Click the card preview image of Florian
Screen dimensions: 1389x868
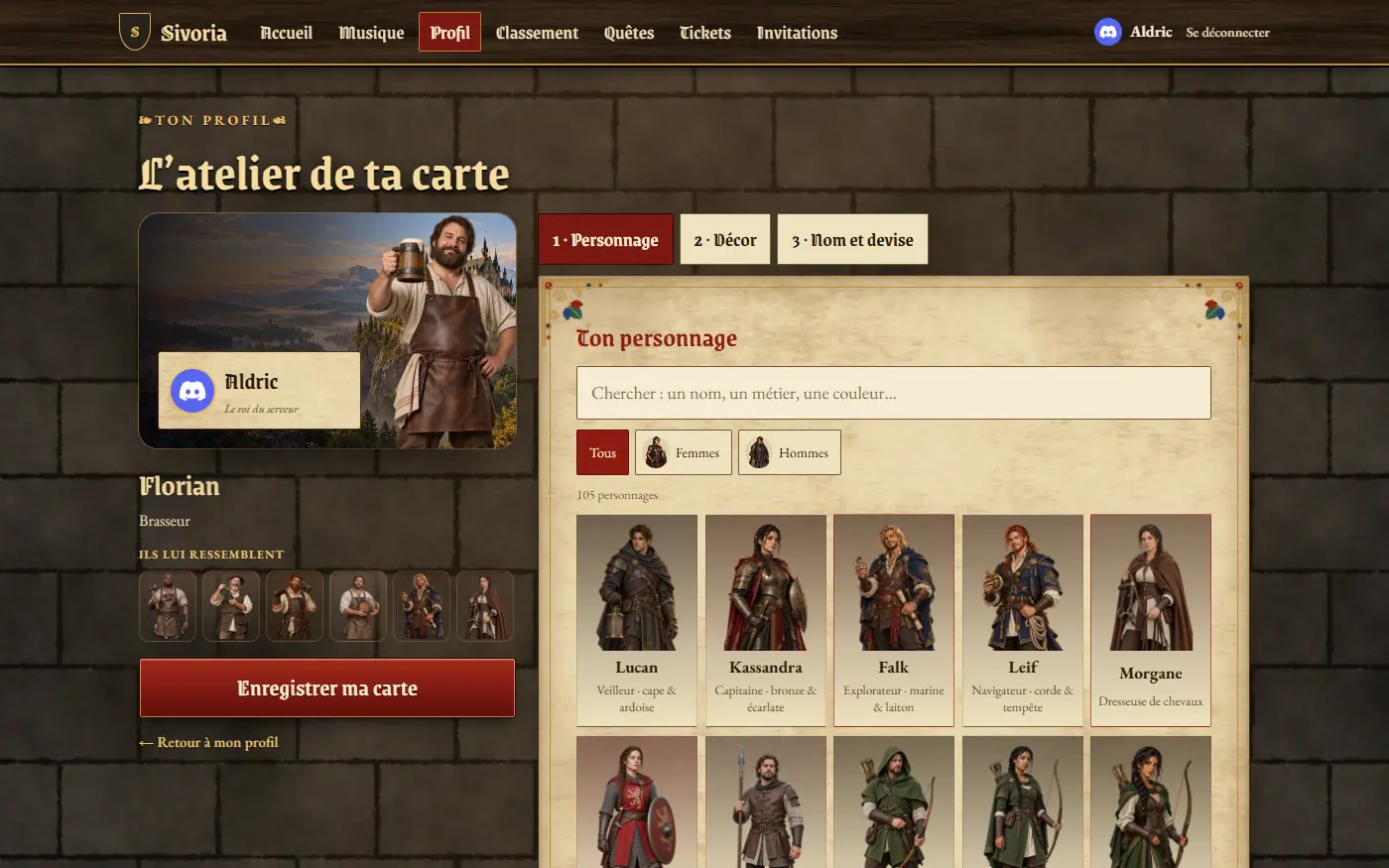(x=327, y=330)
